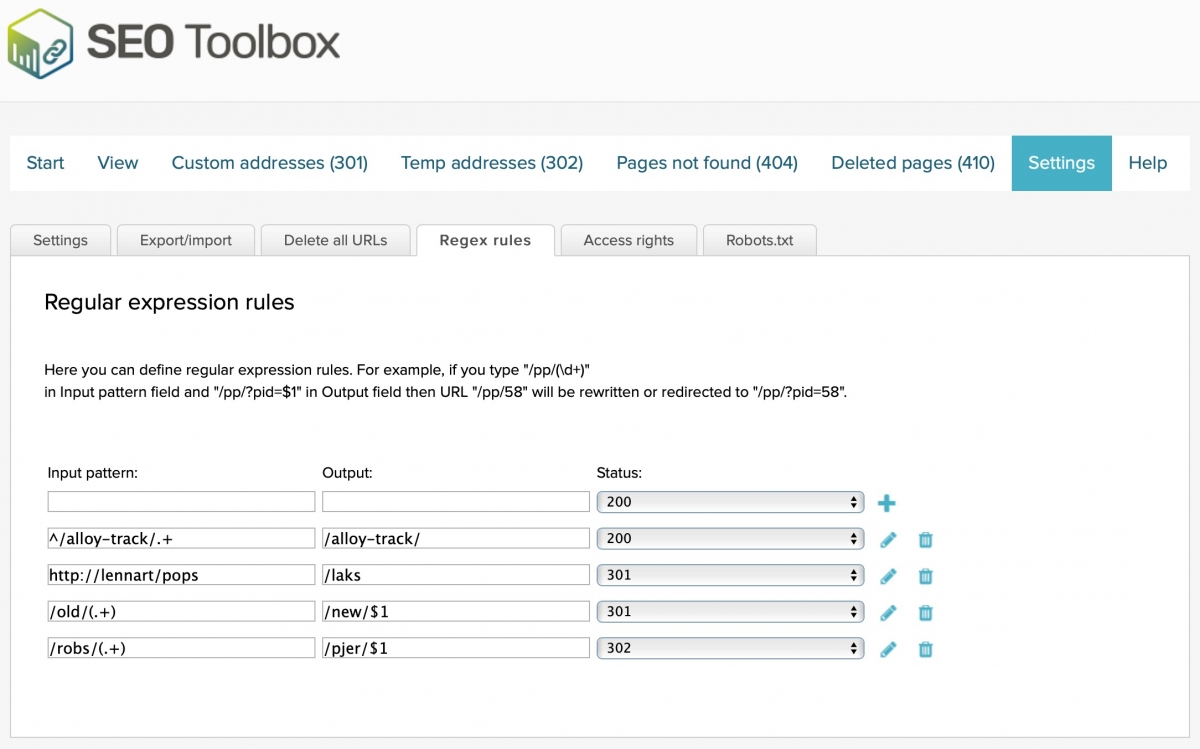This screenshot has width=1200, height=749.
Task: Select the Export/import tab
Action: (185, 240)
